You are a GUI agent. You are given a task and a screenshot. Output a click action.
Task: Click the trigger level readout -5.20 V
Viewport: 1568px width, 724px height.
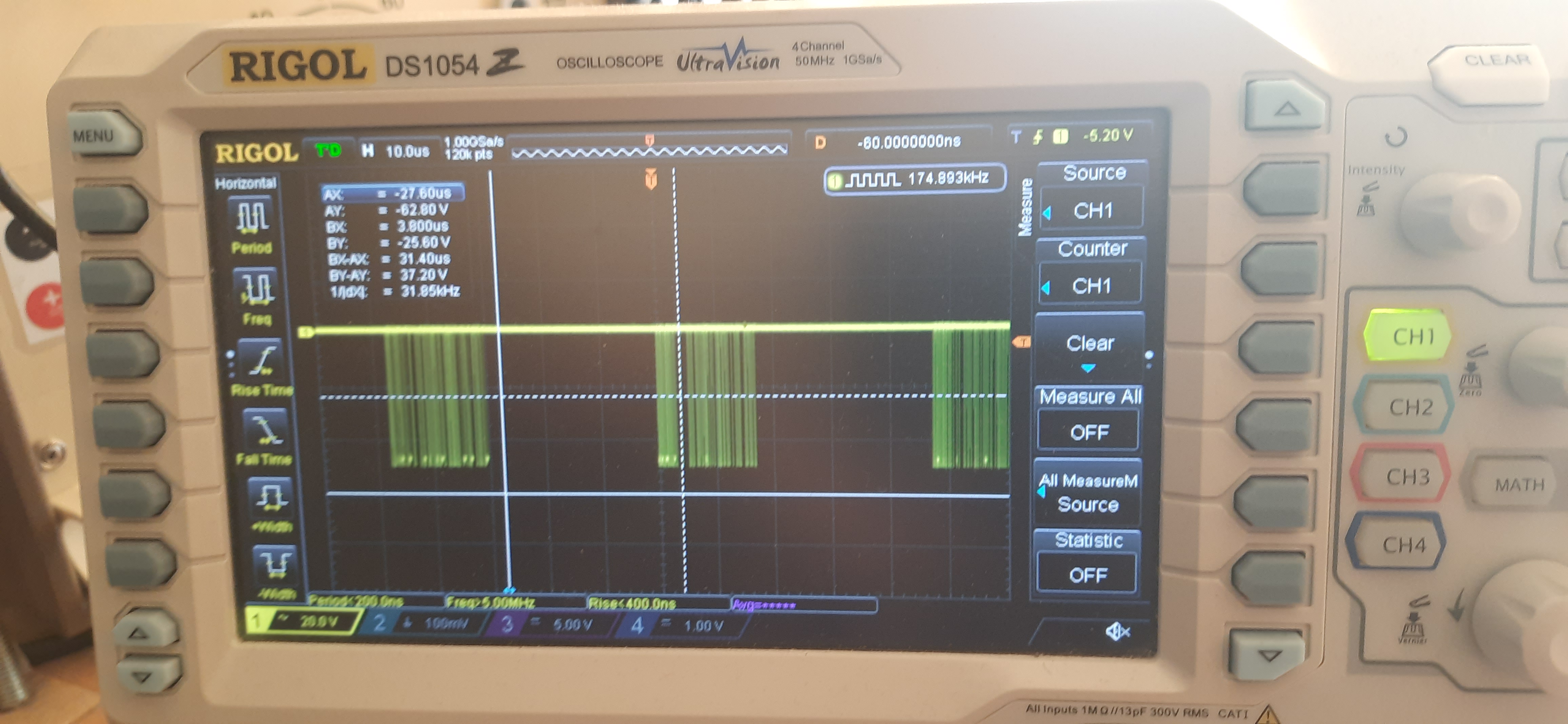[1109, 136]
